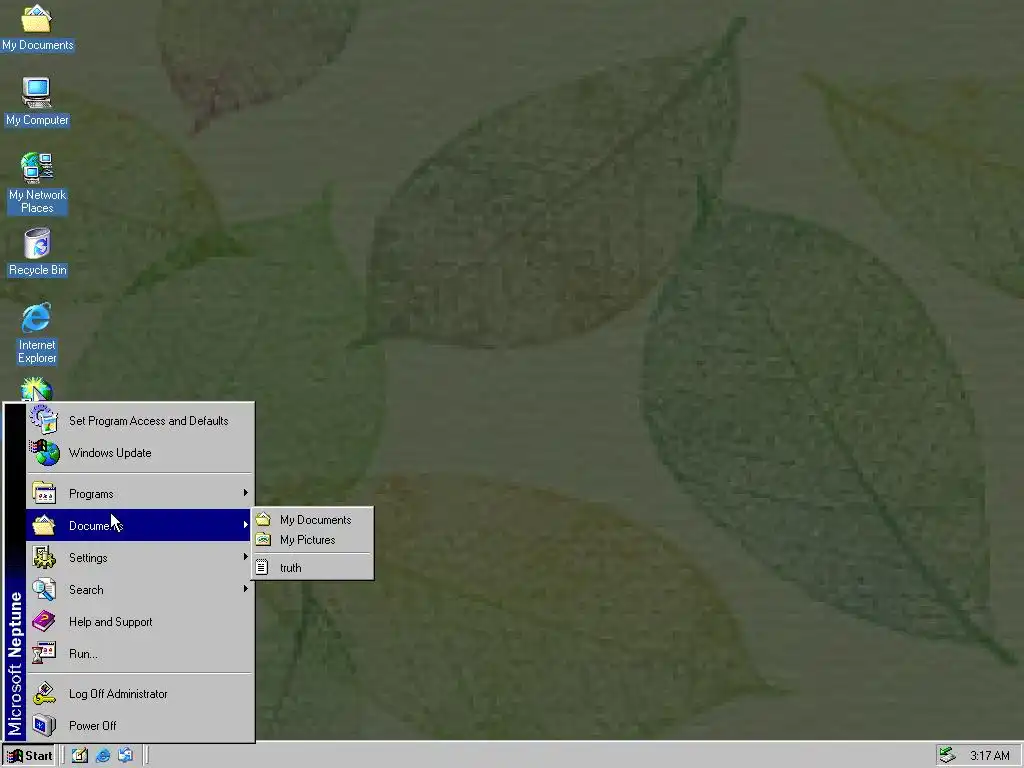This screenshot has width=1024, height=768.
Task: Expand the Search submenu arrow
Action: coord(246,588)
